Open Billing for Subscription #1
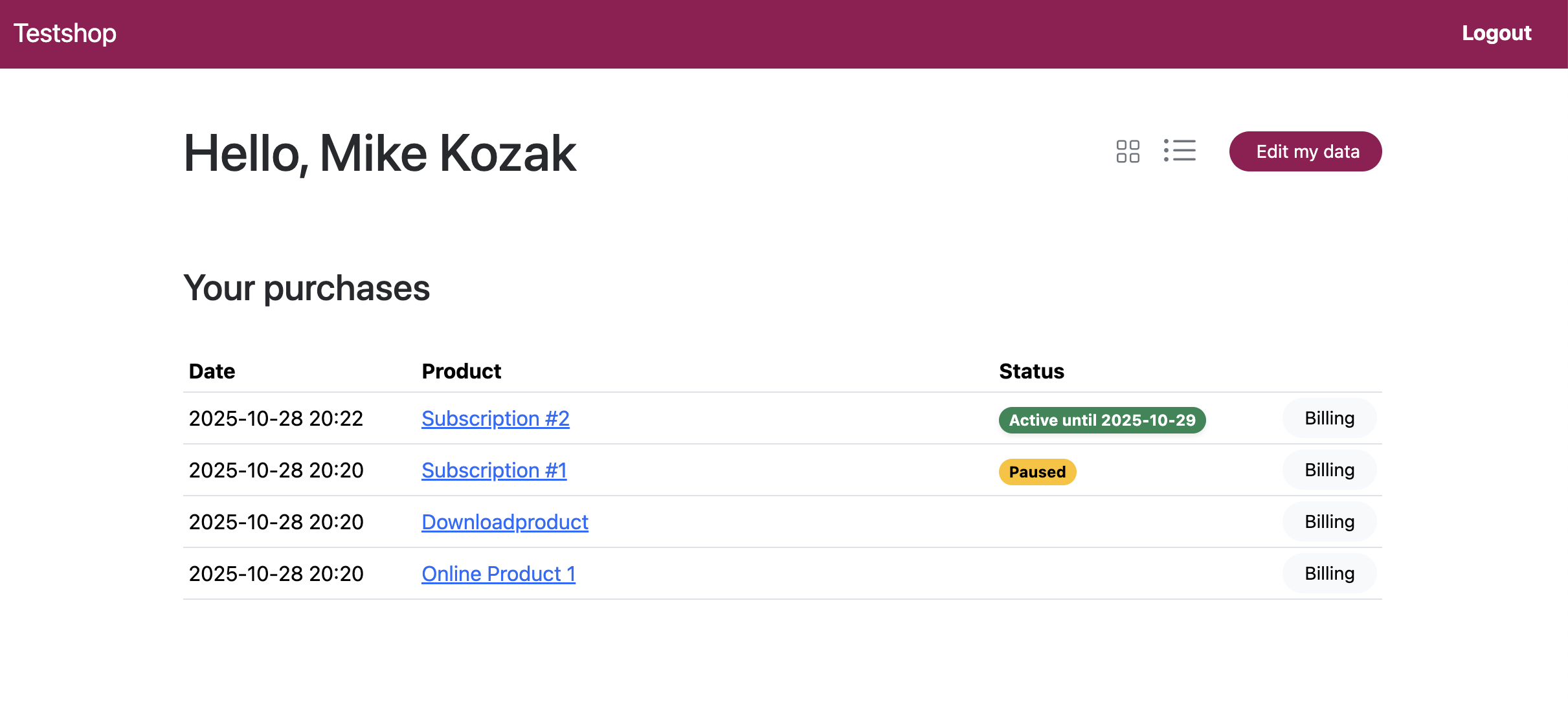This screenshot has height=713, width=1568. (1329, 470)
